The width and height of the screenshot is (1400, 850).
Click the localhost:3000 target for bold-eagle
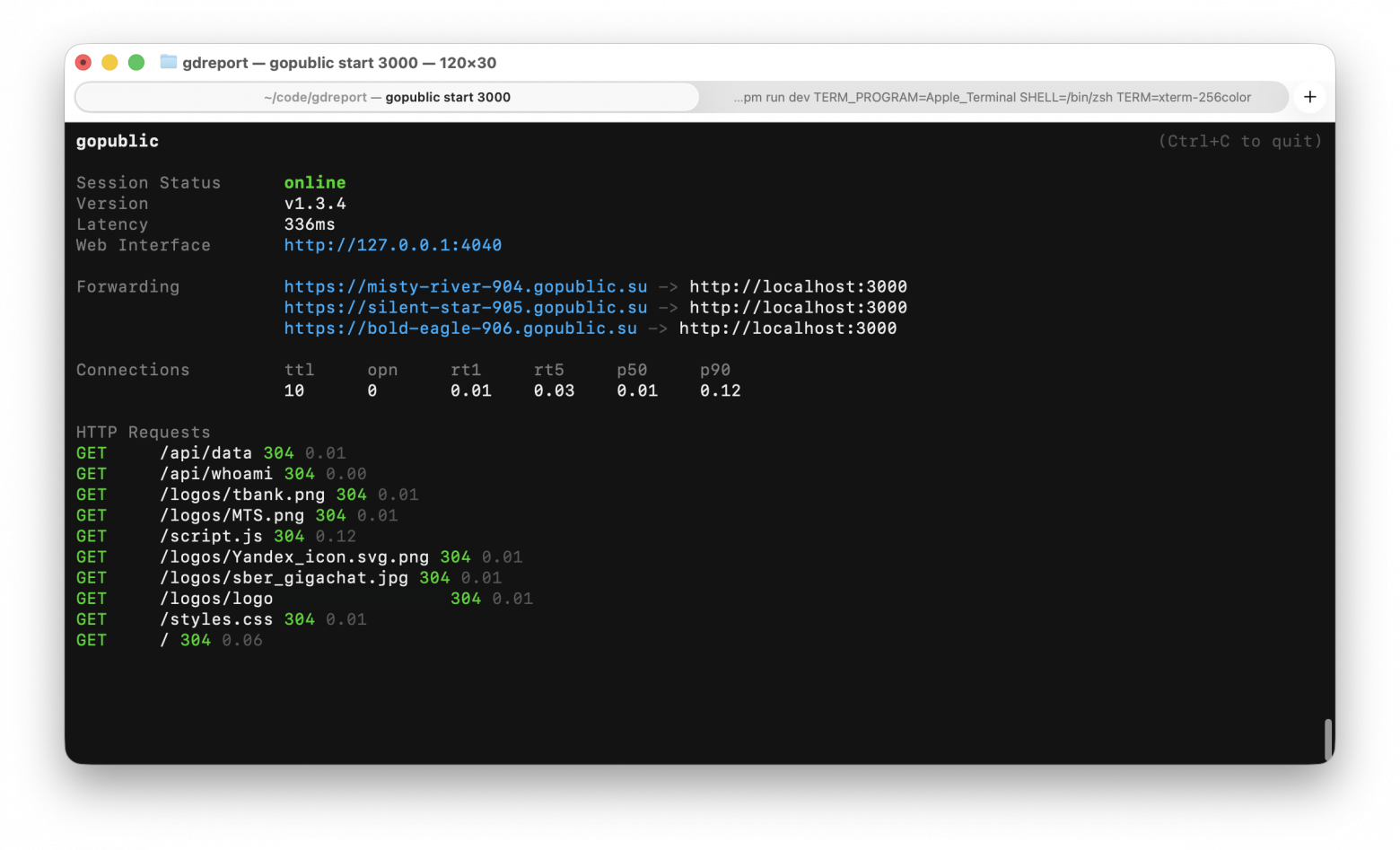(788, 328)
